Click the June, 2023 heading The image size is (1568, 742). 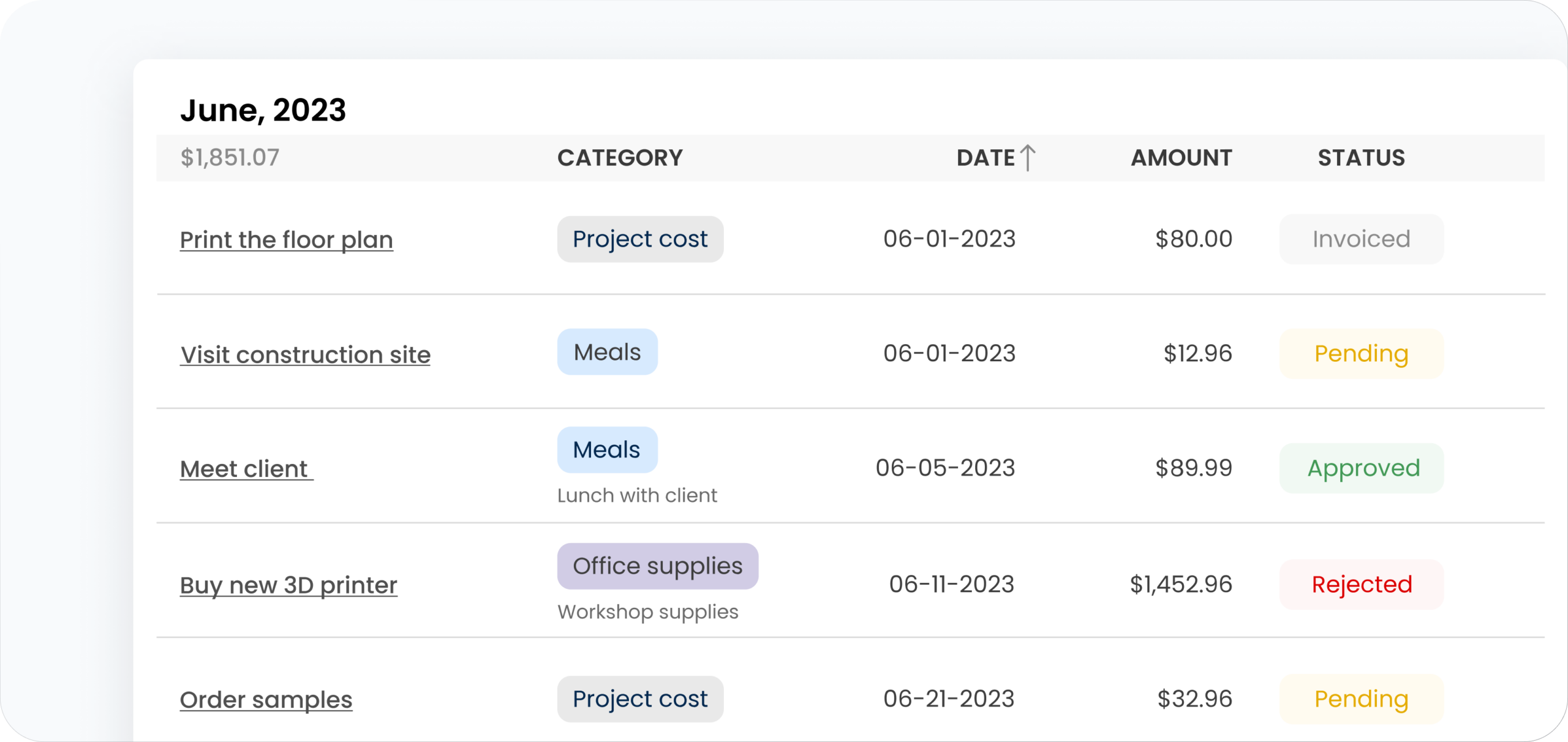pyautogui.click(x=263, y=110)
